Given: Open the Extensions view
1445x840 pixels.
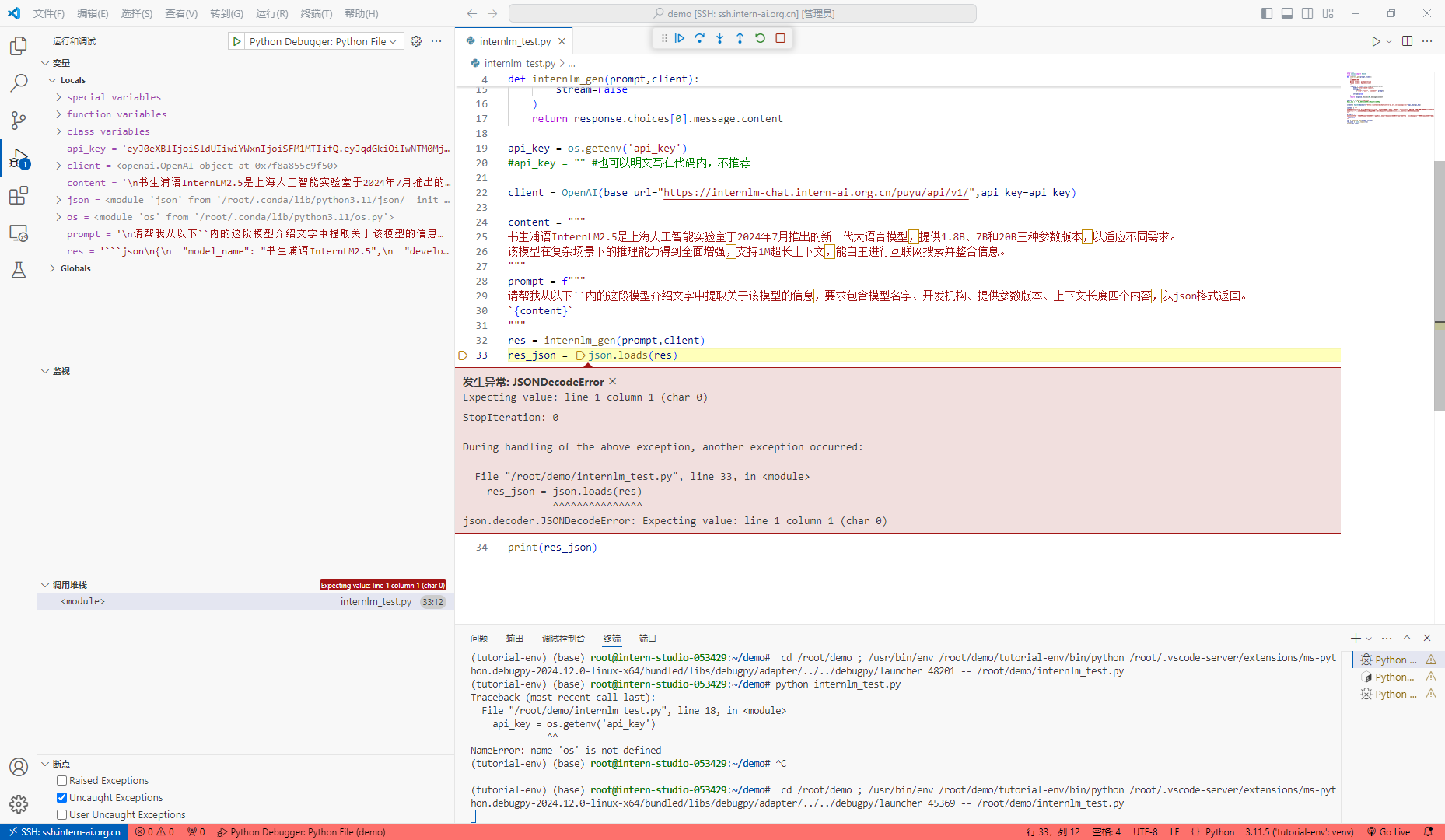Looking at the screenshot, I should [19, 195].
